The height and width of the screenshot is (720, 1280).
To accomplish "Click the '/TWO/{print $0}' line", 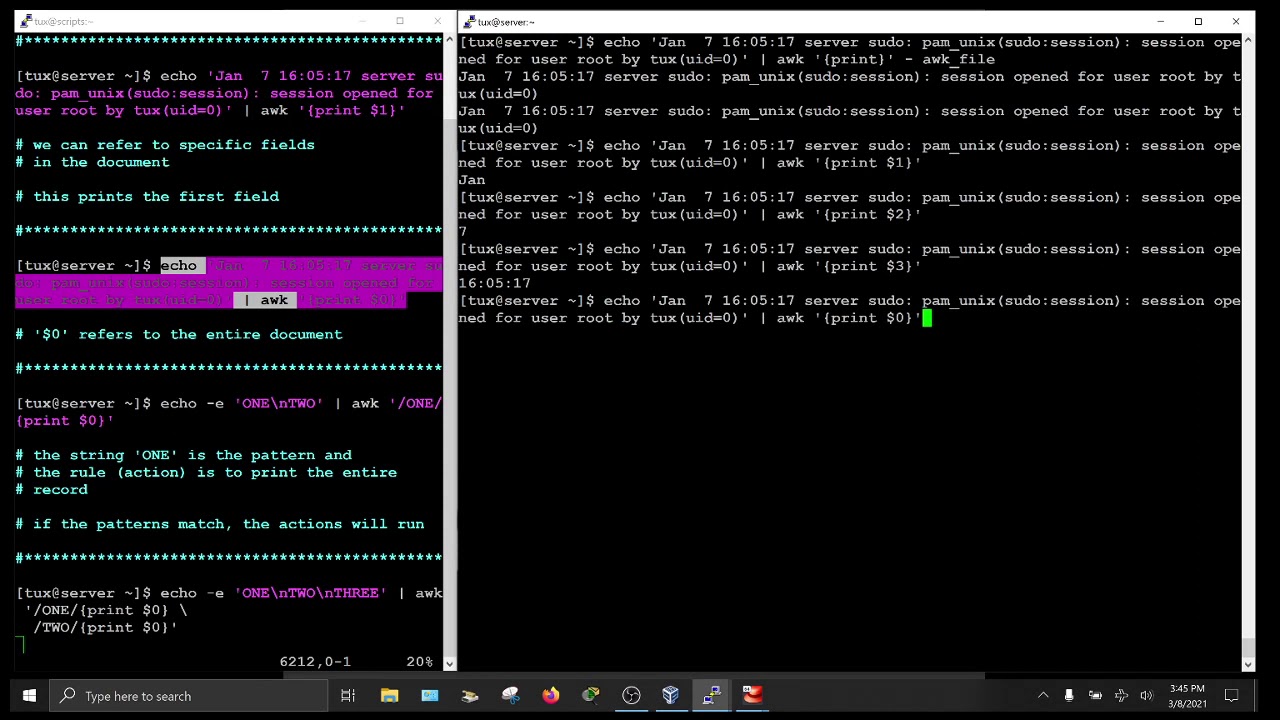I will pos(105,627).
